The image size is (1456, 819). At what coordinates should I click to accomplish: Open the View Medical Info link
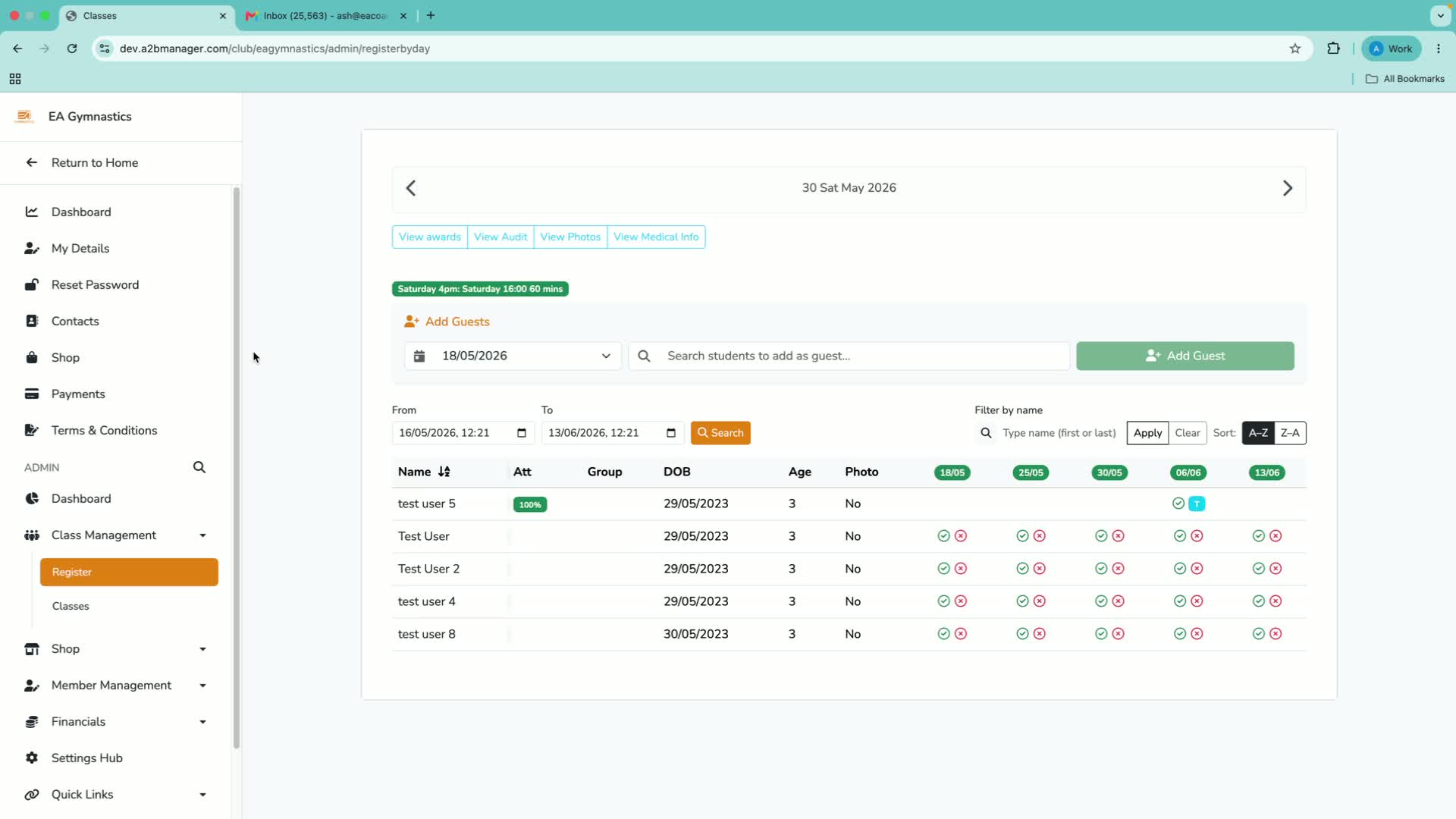point(656,237)
